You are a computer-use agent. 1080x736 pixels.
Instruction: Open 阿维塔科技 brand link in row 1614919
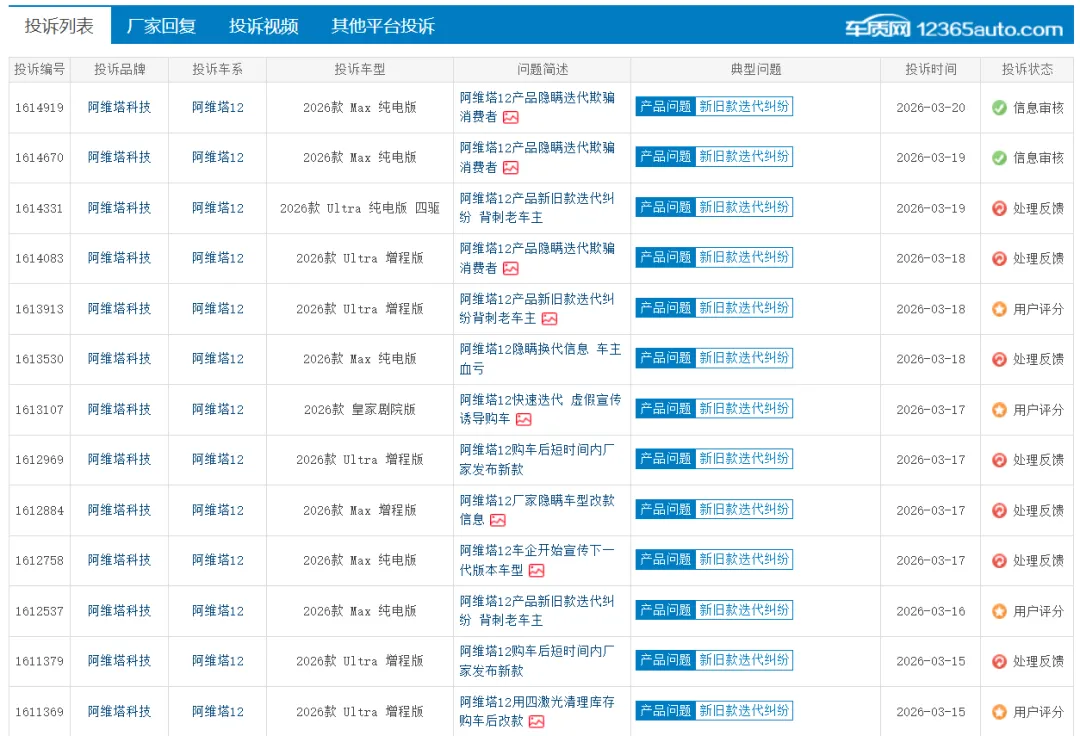pos(119,107)
